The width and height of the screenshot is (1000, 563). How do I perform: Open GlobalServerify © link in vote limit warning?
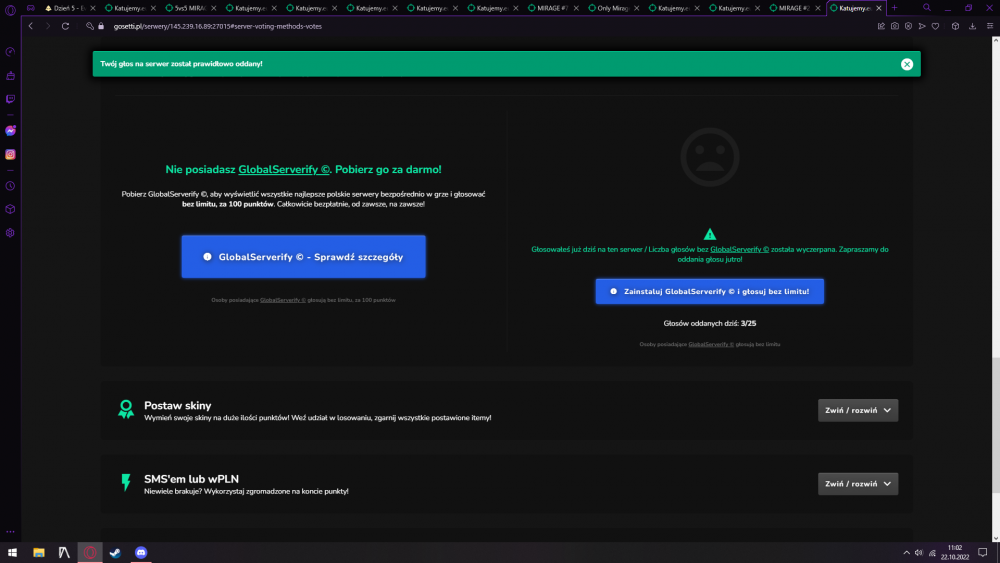click(x=739, y=249)
